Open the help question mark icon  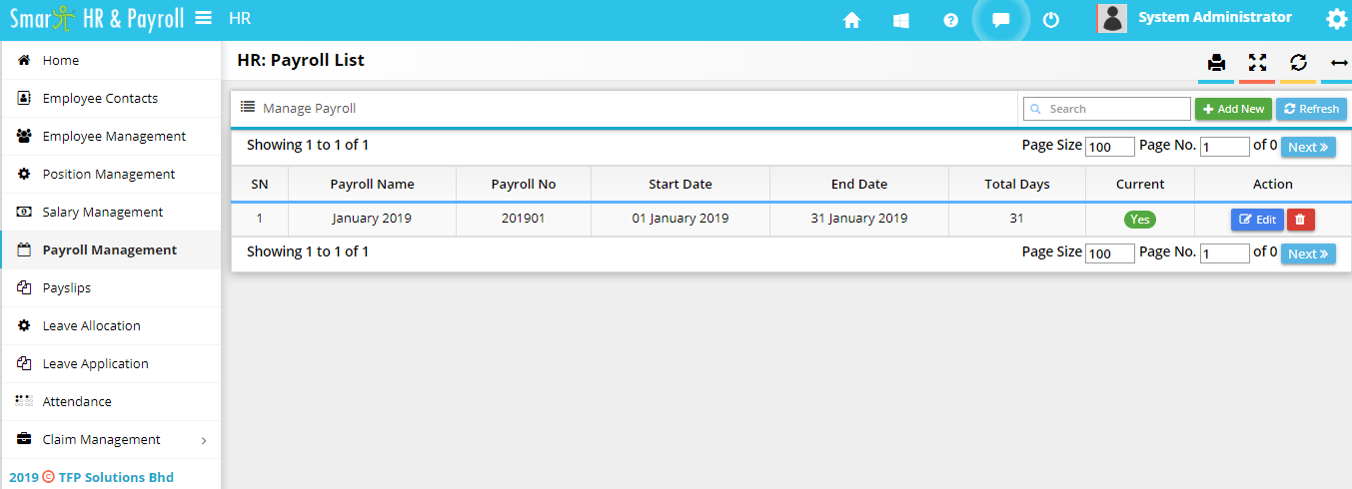click(x=951, y=20)
